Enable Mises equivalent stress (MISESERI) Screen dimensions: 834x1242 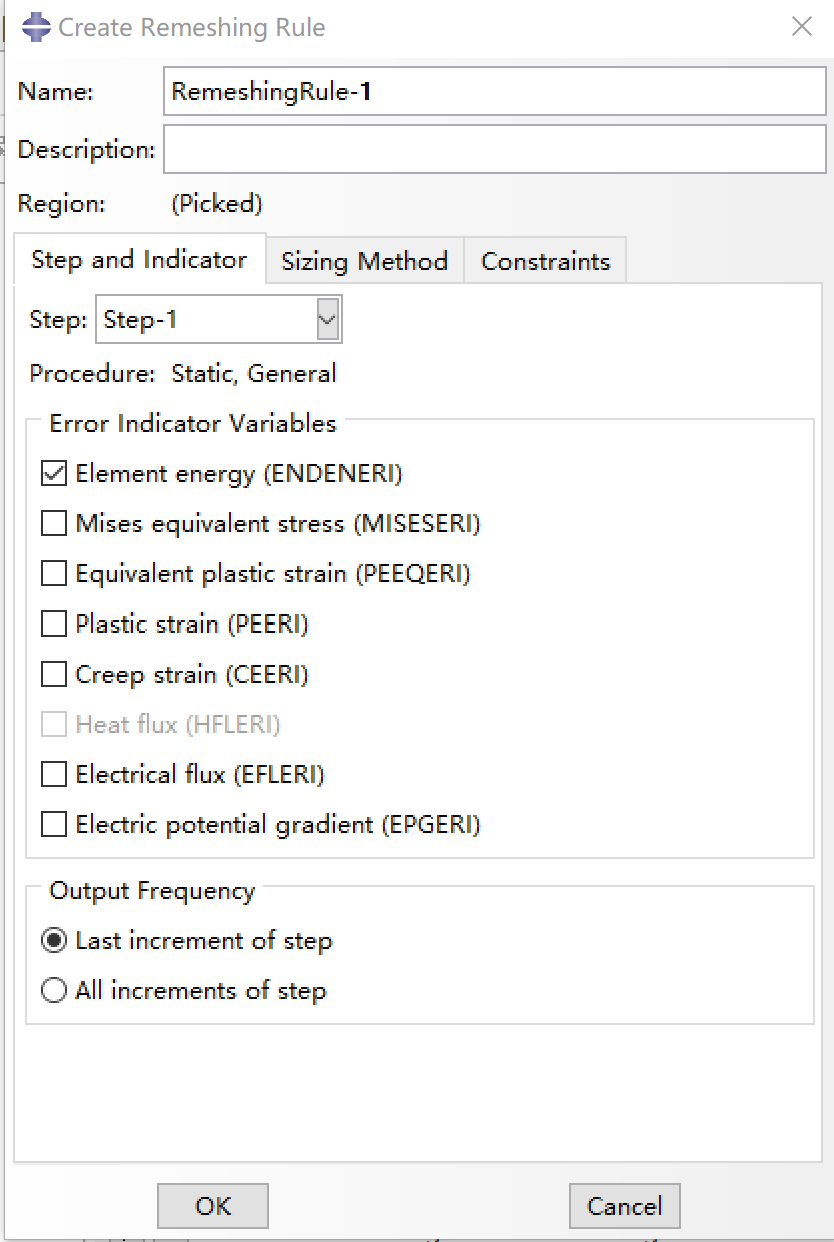(54, 524)
